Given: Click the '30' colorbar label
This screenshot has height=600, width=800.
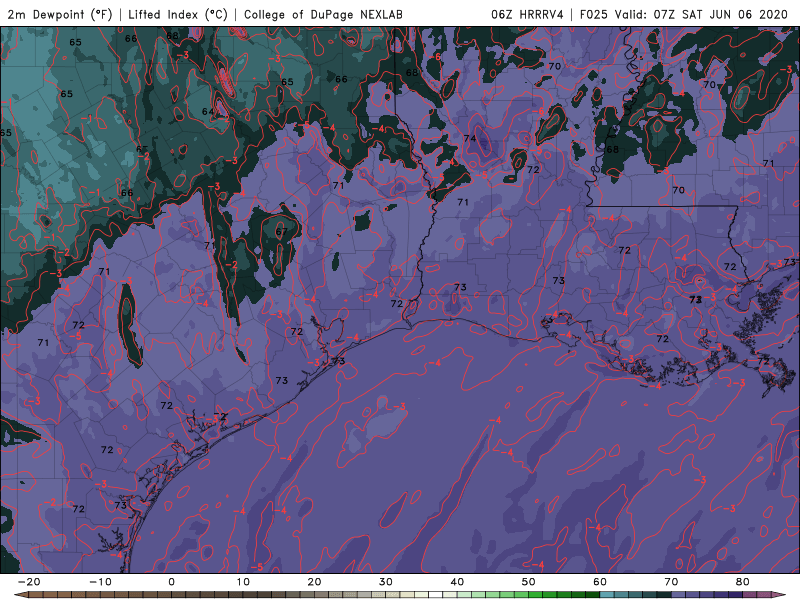Looking at the screenshot, I should coord(386,582).
